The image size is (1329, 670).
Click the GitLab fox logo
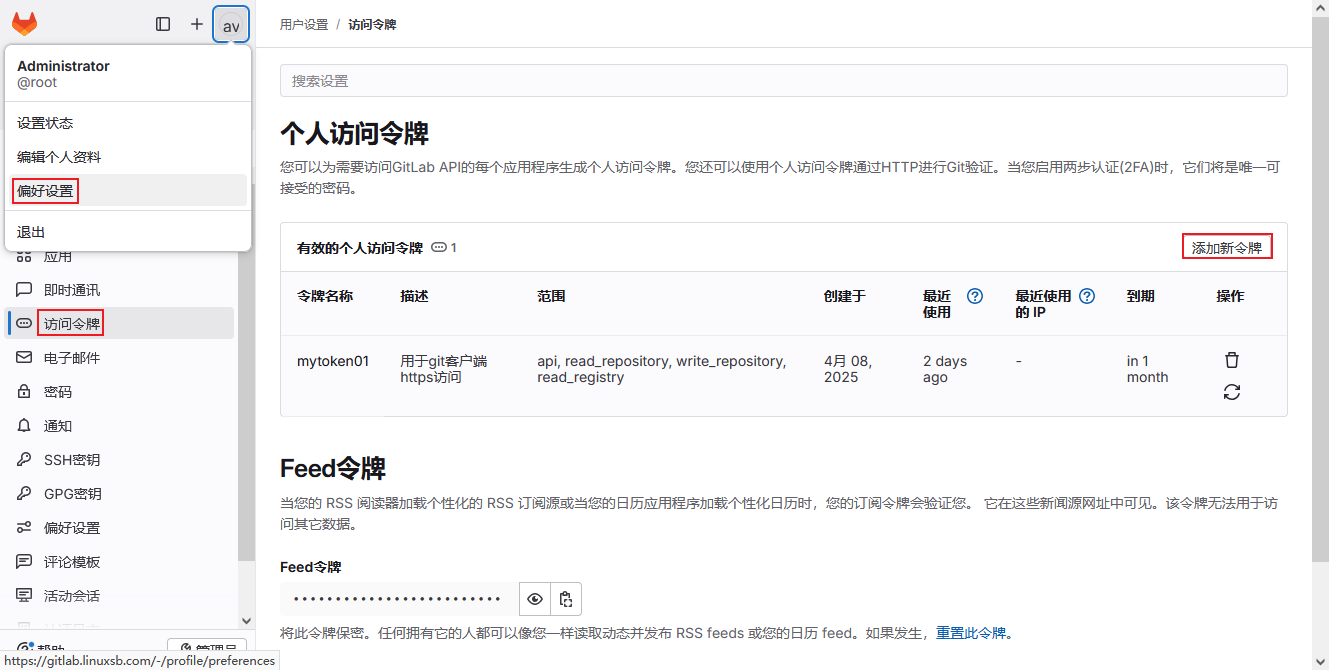[x=25, y=24]
